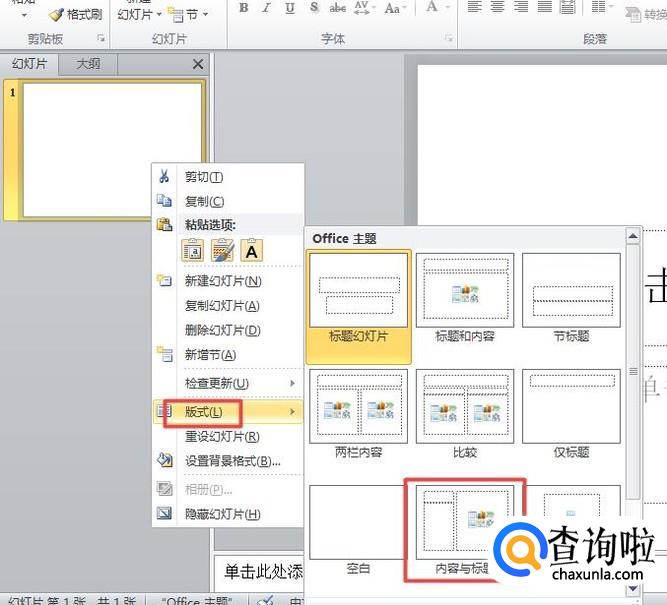Justify text in the paragraph group
Viewport: 667px width, 605px height.
(544, 7)
